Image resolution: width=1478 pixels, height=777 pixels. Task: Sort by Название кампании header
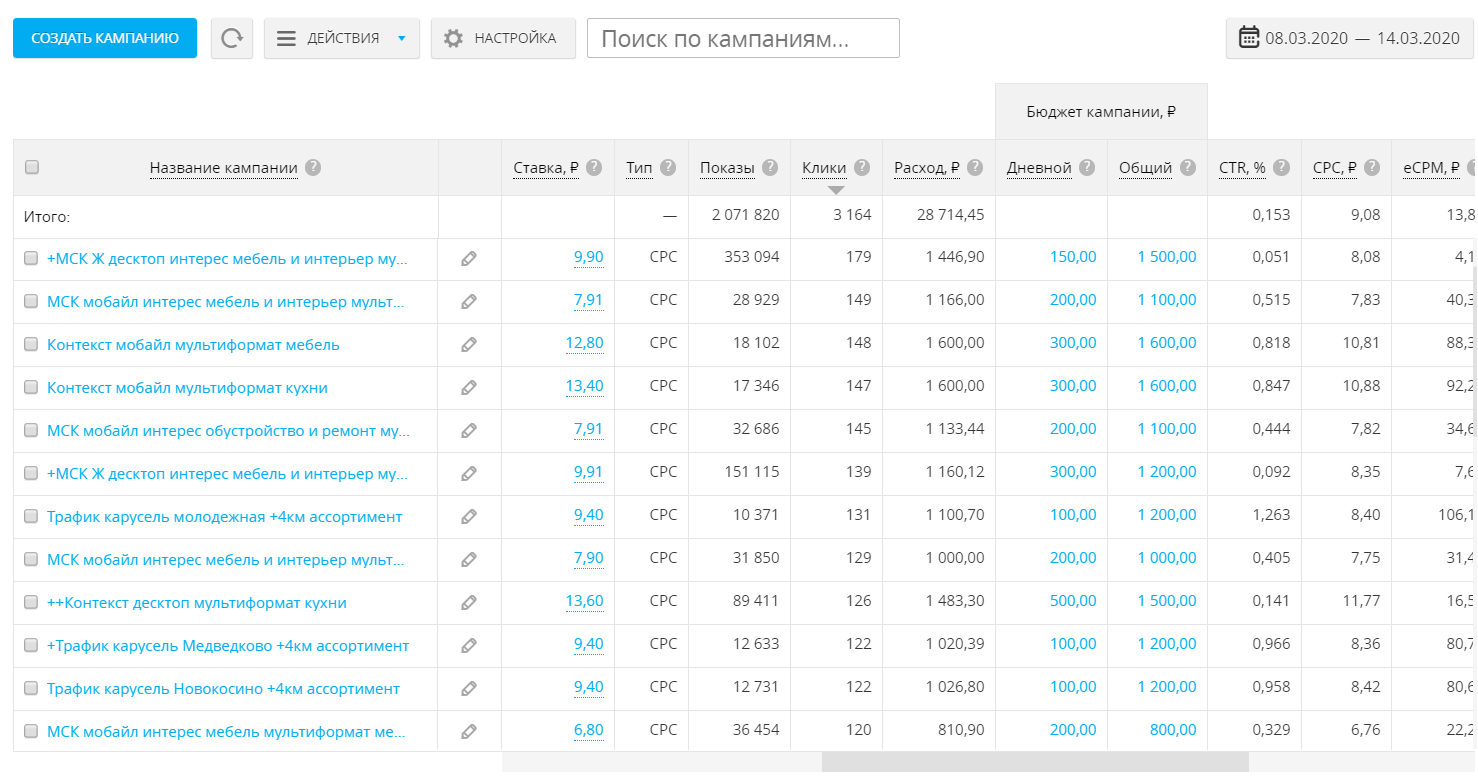(224, 168)
